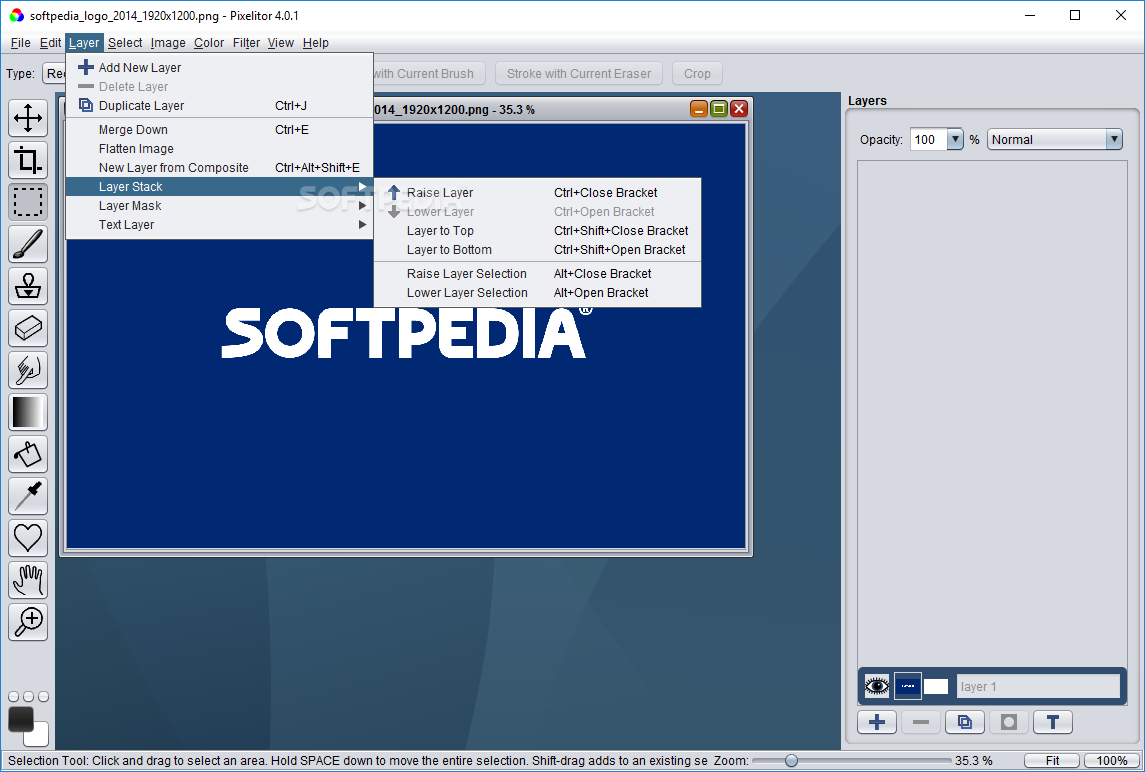The width and height of the screenshot is (1145, 772).
Task: Maximize the inner image window with green button
Action: pos(719,109)
